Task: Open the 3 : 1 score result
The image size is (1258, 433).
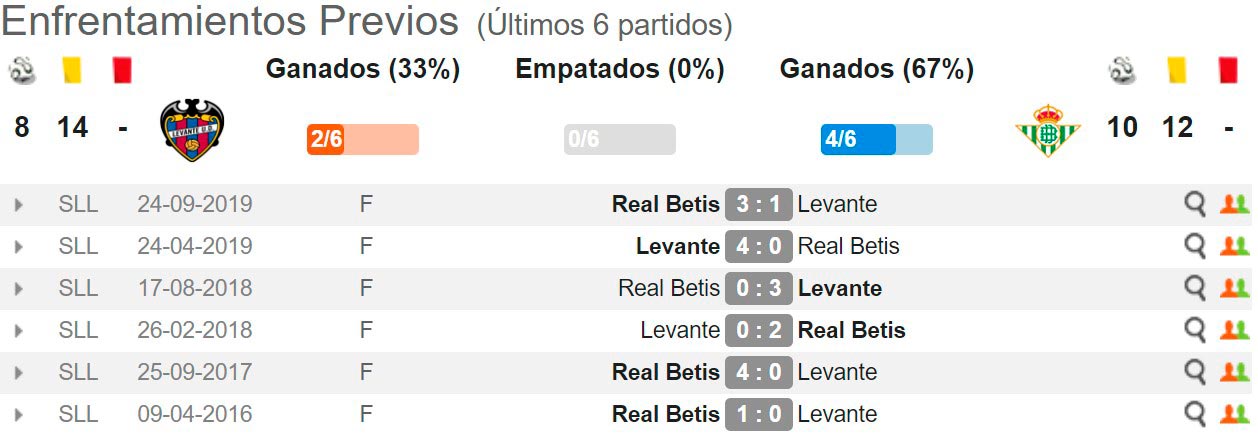Action: (759, 205)
